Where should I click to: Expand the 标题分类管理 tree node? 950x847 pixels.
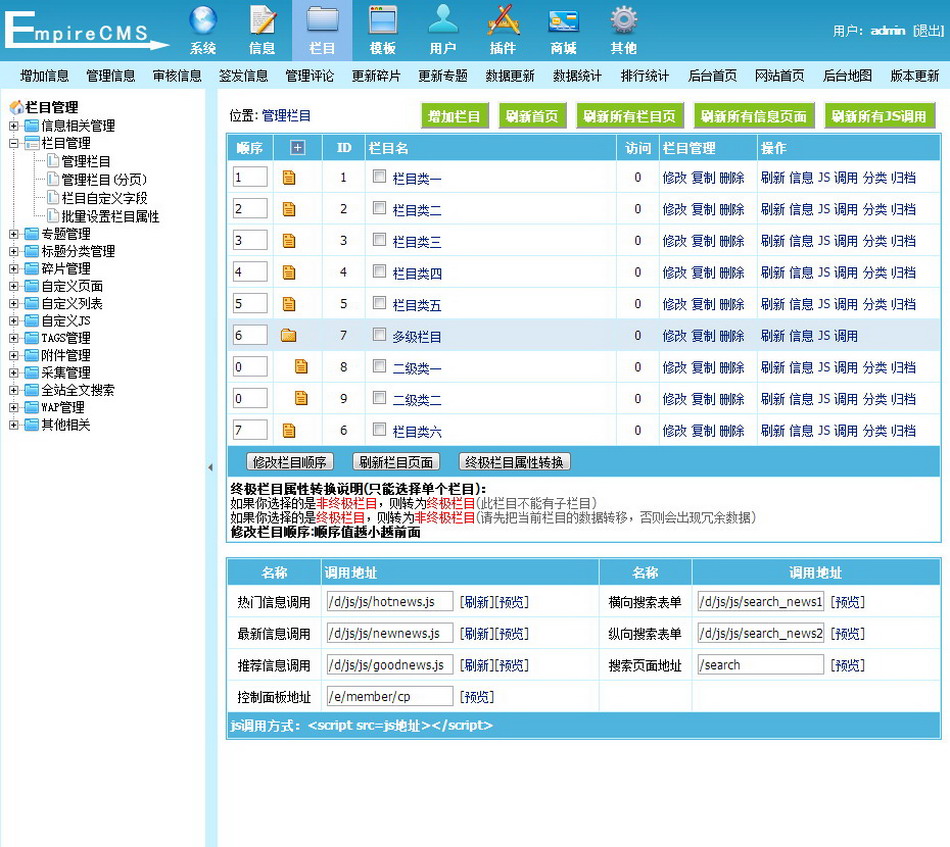coord(14,251)
